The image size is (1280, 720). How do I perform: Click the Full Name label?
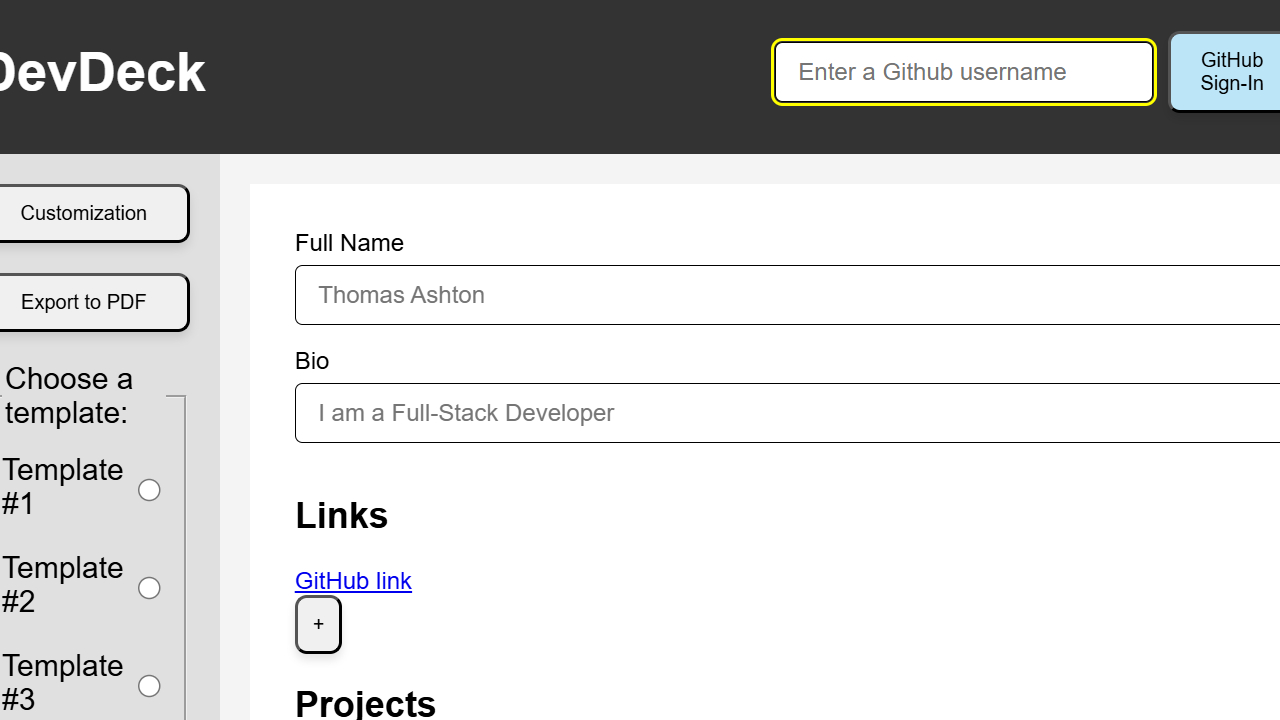tap(349, 243)
